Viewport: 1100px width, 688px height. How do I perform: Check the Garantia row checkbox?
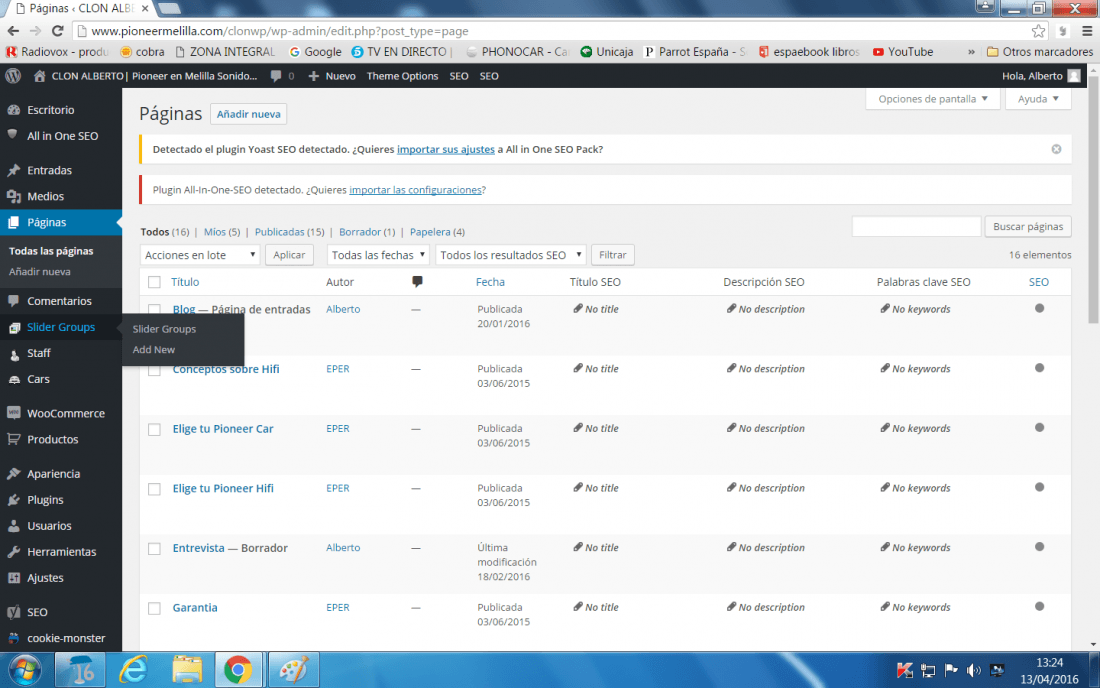(x=154, y=608)
